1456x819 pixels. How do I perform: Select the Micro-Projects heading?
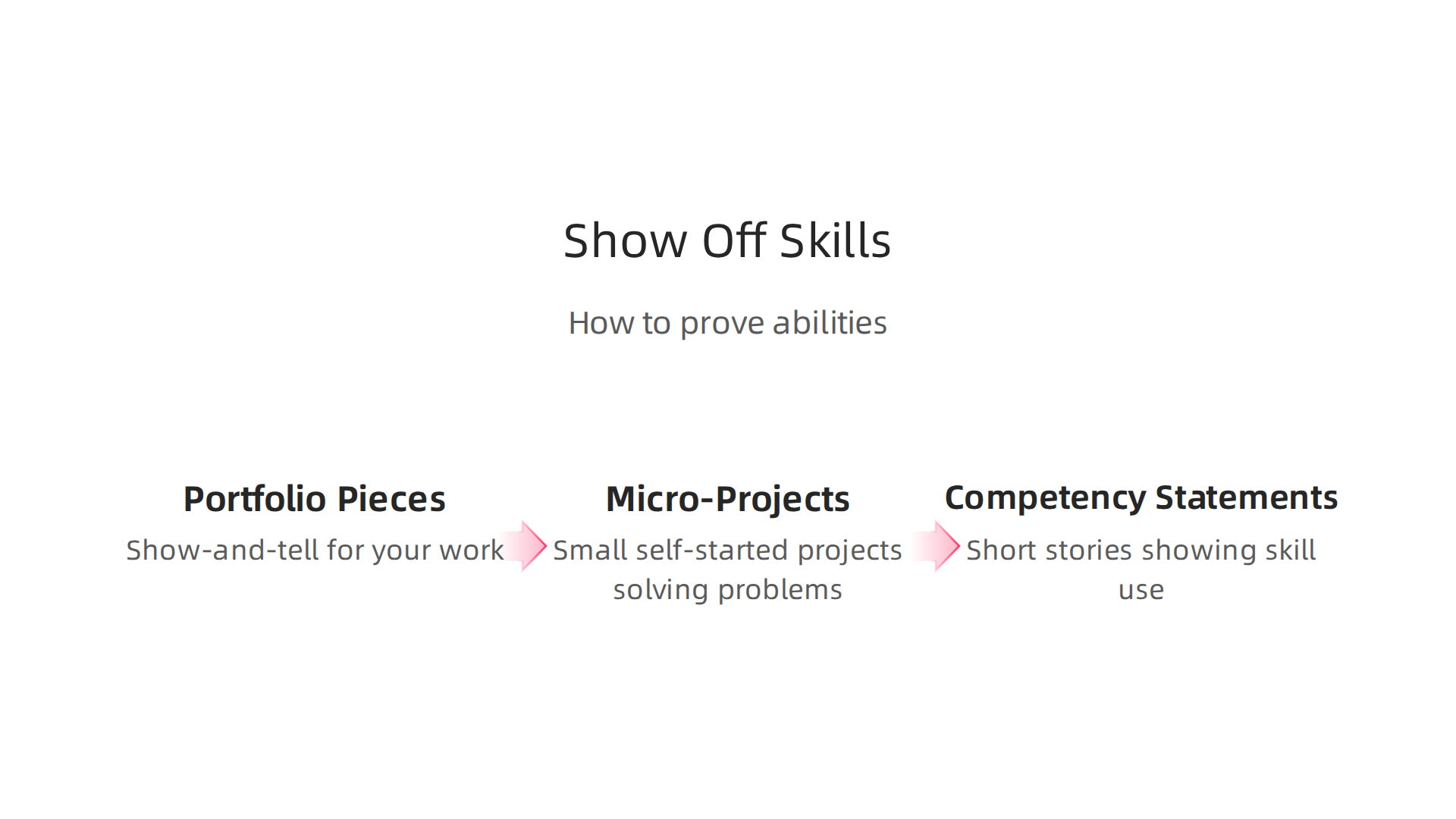tap(728, 500)
